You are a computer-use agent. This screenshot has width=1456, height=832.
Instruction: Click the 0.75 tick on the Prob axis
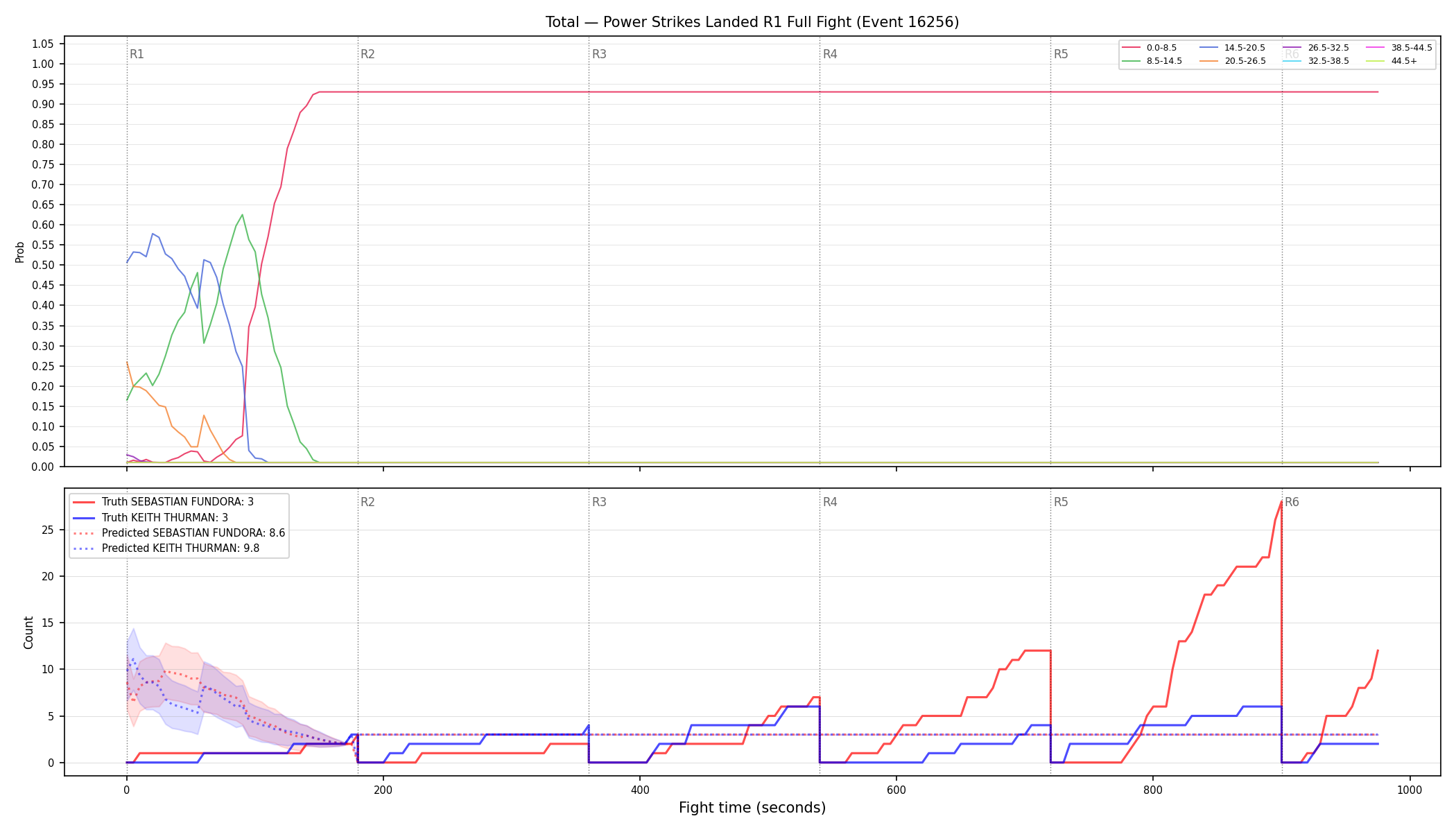(42, 164)
